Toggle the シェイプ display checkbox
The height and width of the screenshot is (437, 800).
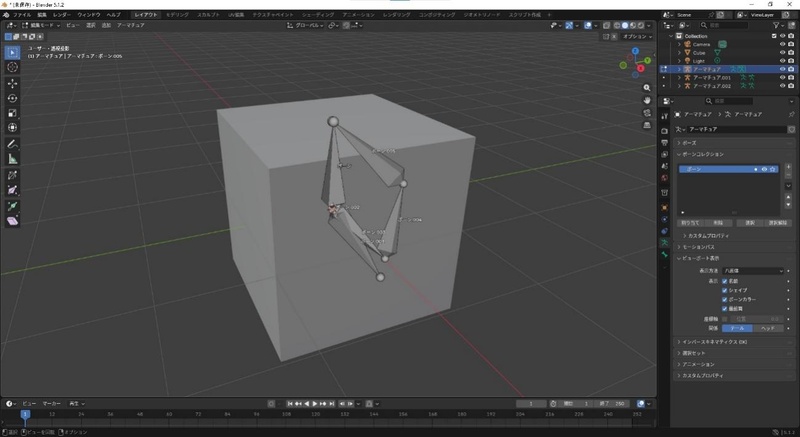point(724,290)
